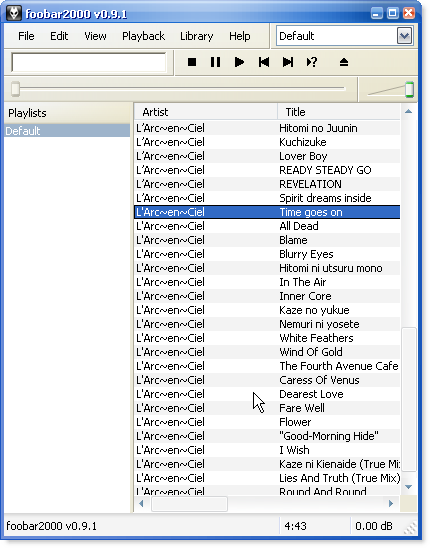
Task: Select the track Caress Of Venus
Action: pyautogui.click(x=267, y=380)
